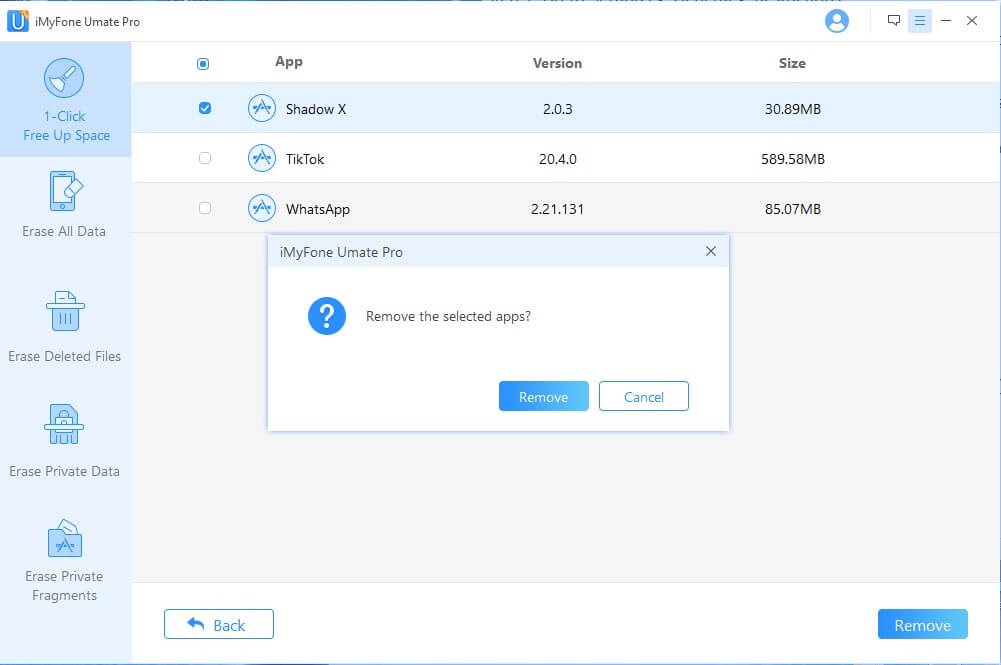This screenshot has height=665, width=1001.
Task: Click the 85.07MB size value
Action: click(793, 209)
